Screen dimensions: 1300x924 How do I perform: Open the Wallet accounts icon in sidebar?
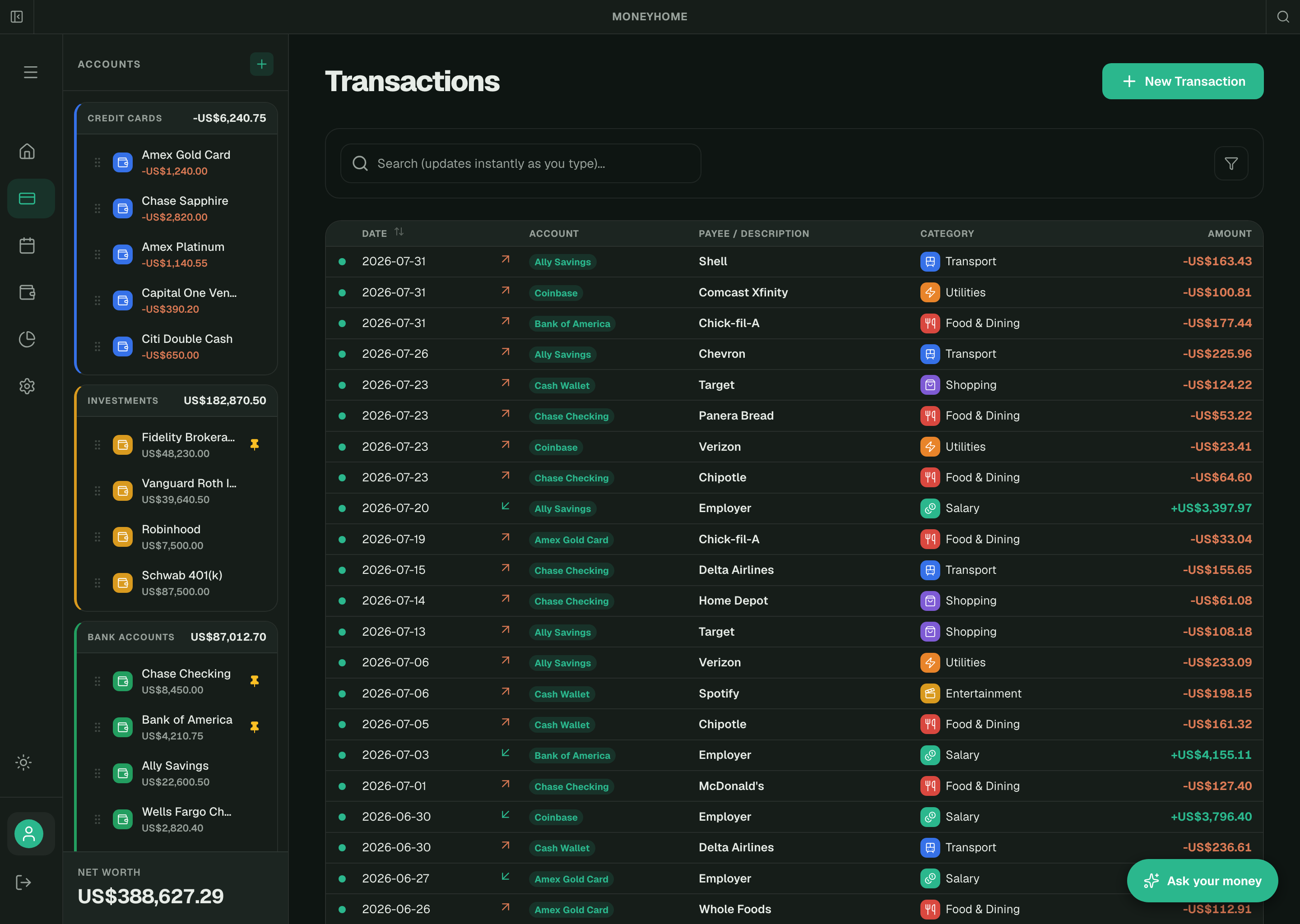point(28,292)
